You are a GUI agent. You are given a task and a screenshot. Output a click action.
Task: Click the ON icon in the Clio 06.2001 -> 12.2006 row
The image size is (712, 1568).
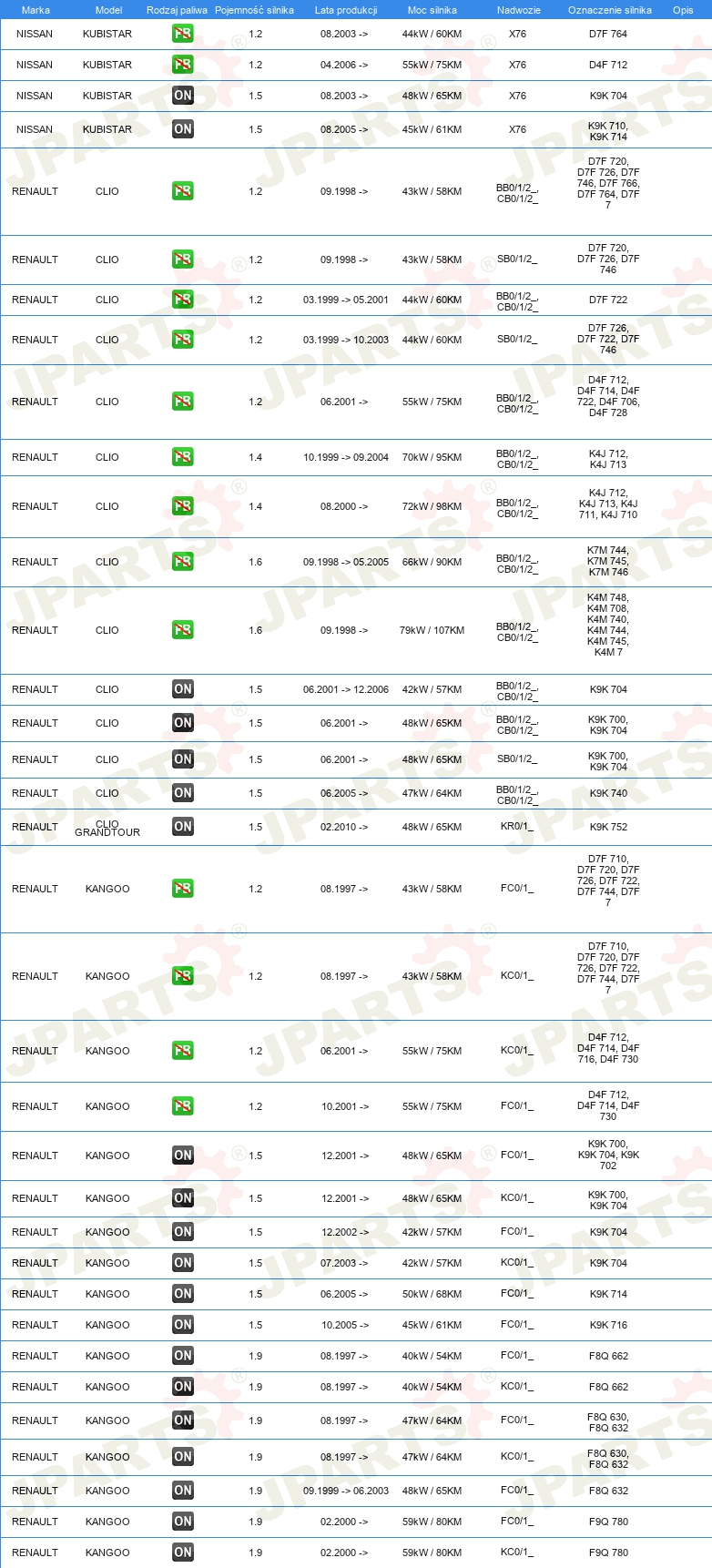click(x=183, y=689)
